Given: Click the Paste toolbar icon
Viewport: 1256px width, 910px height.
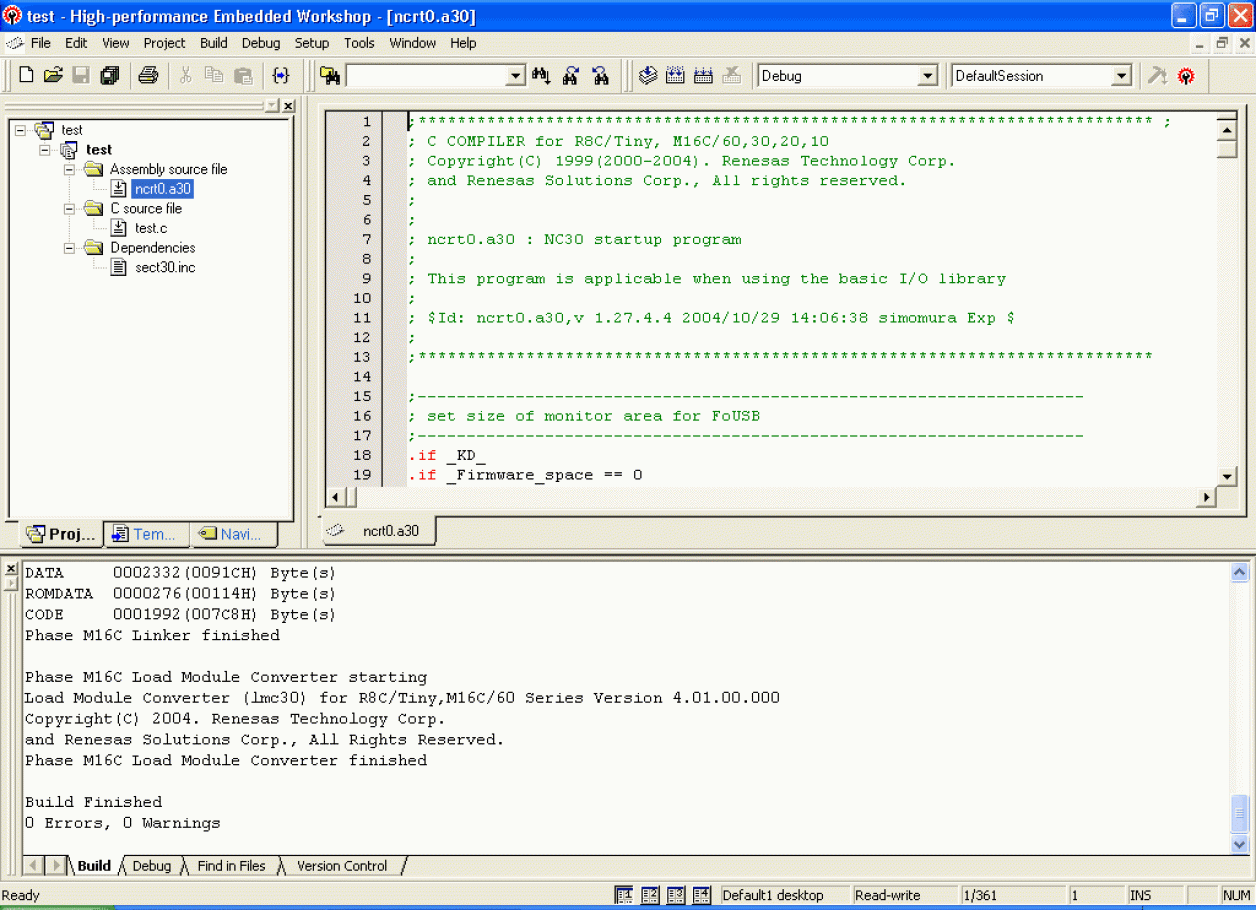Looking at the screenshot, I should (243, 75).
